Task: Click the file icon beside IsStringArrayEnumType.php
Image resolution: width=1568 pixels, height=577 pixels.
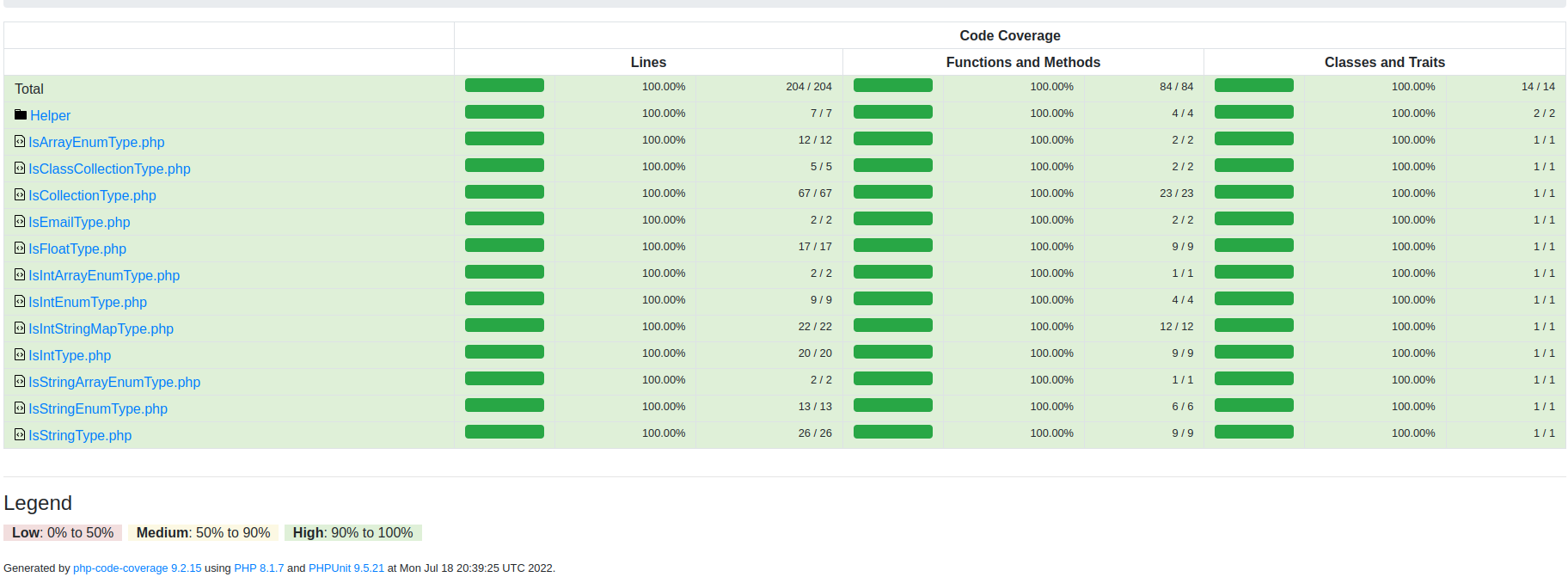Action: click(20, 381)
